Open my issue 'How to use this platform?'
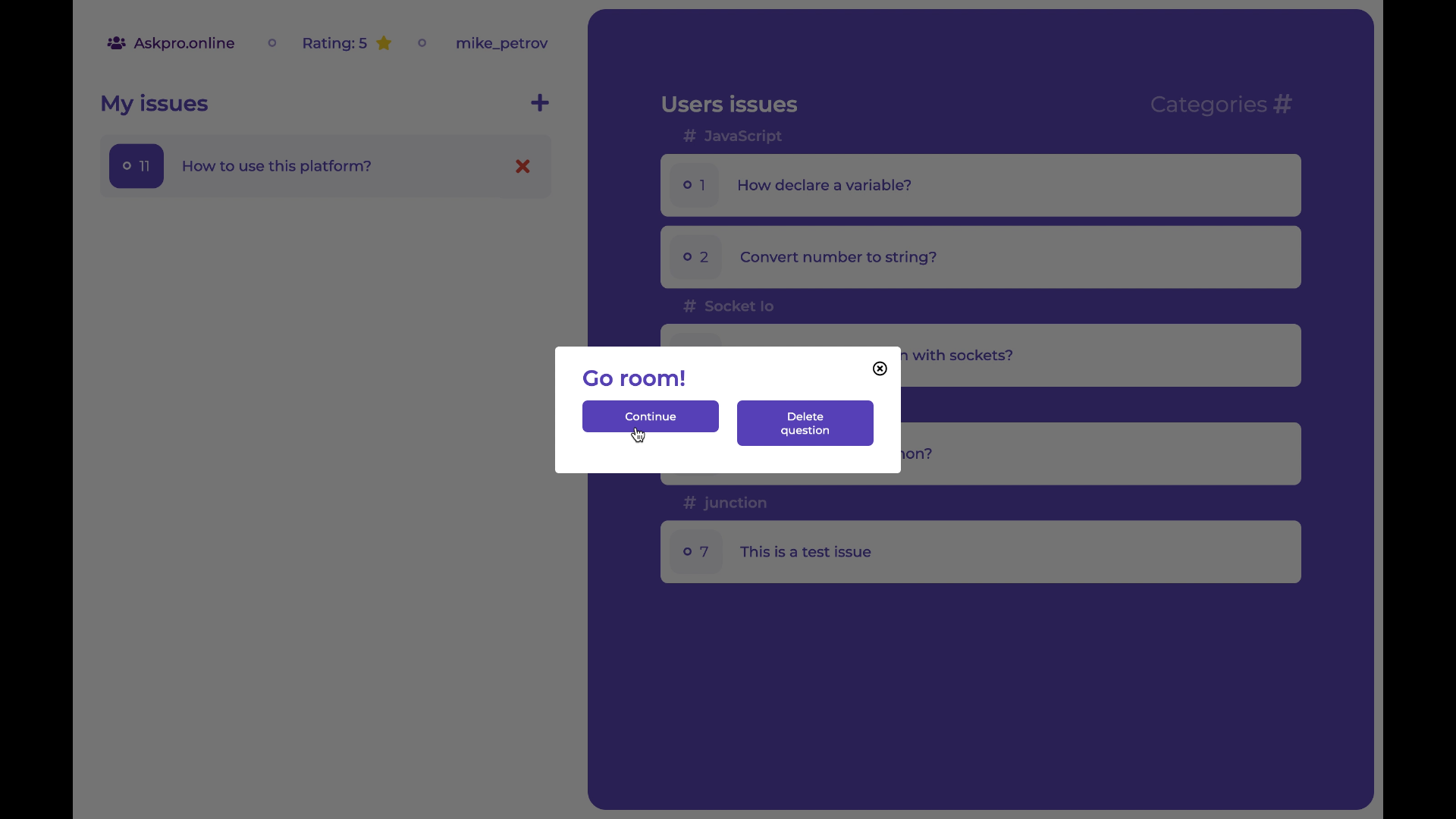The height and width of the screenshot is (819, 1456). 277,166
